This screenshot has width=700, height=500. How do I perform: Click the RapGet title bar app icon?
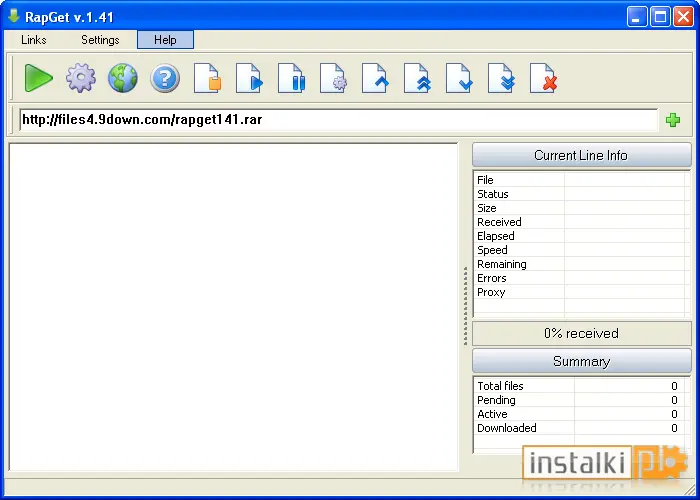coord(14,16)
